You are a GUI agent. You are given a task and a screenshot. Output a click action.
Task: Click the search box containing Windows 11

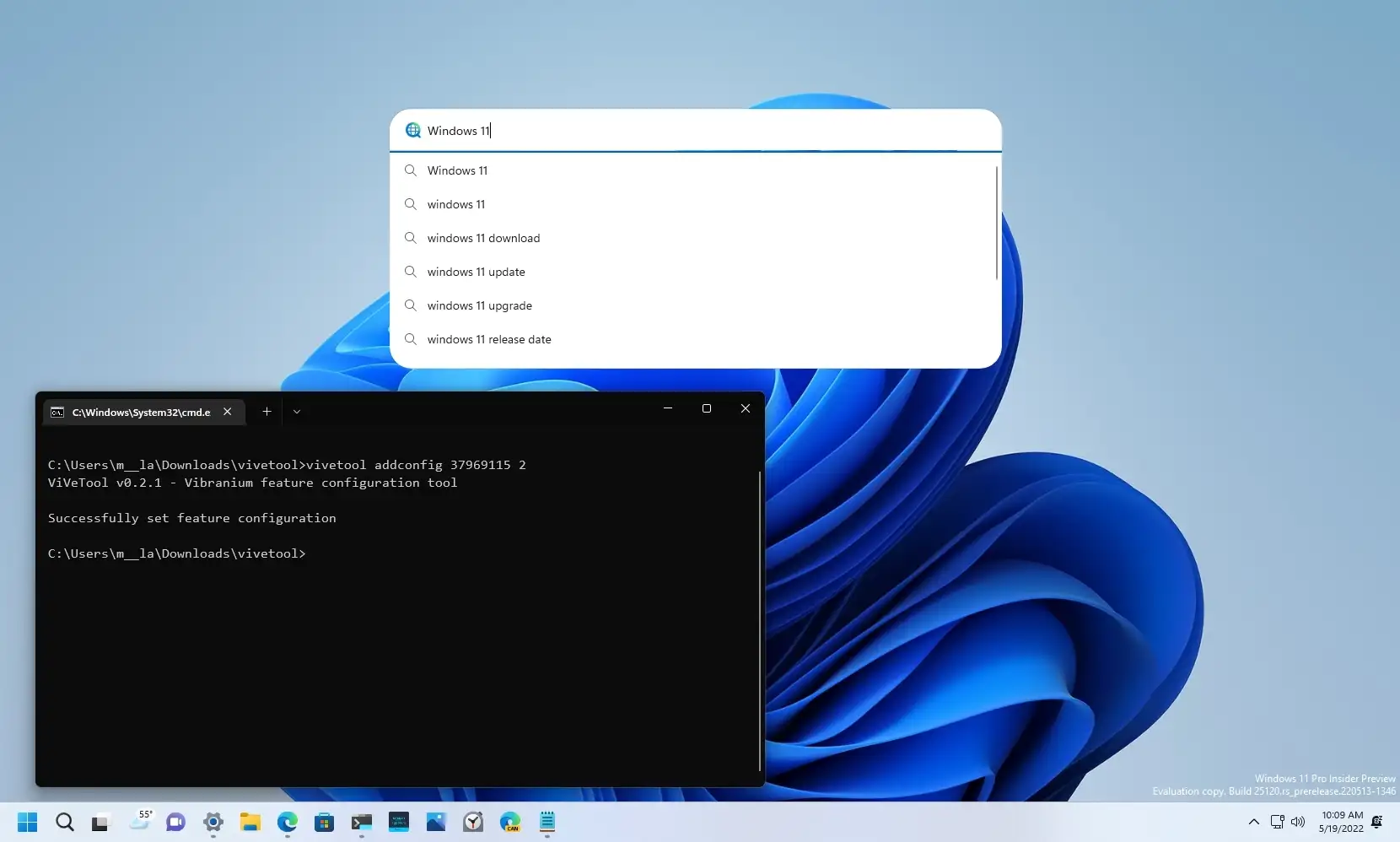696,130
